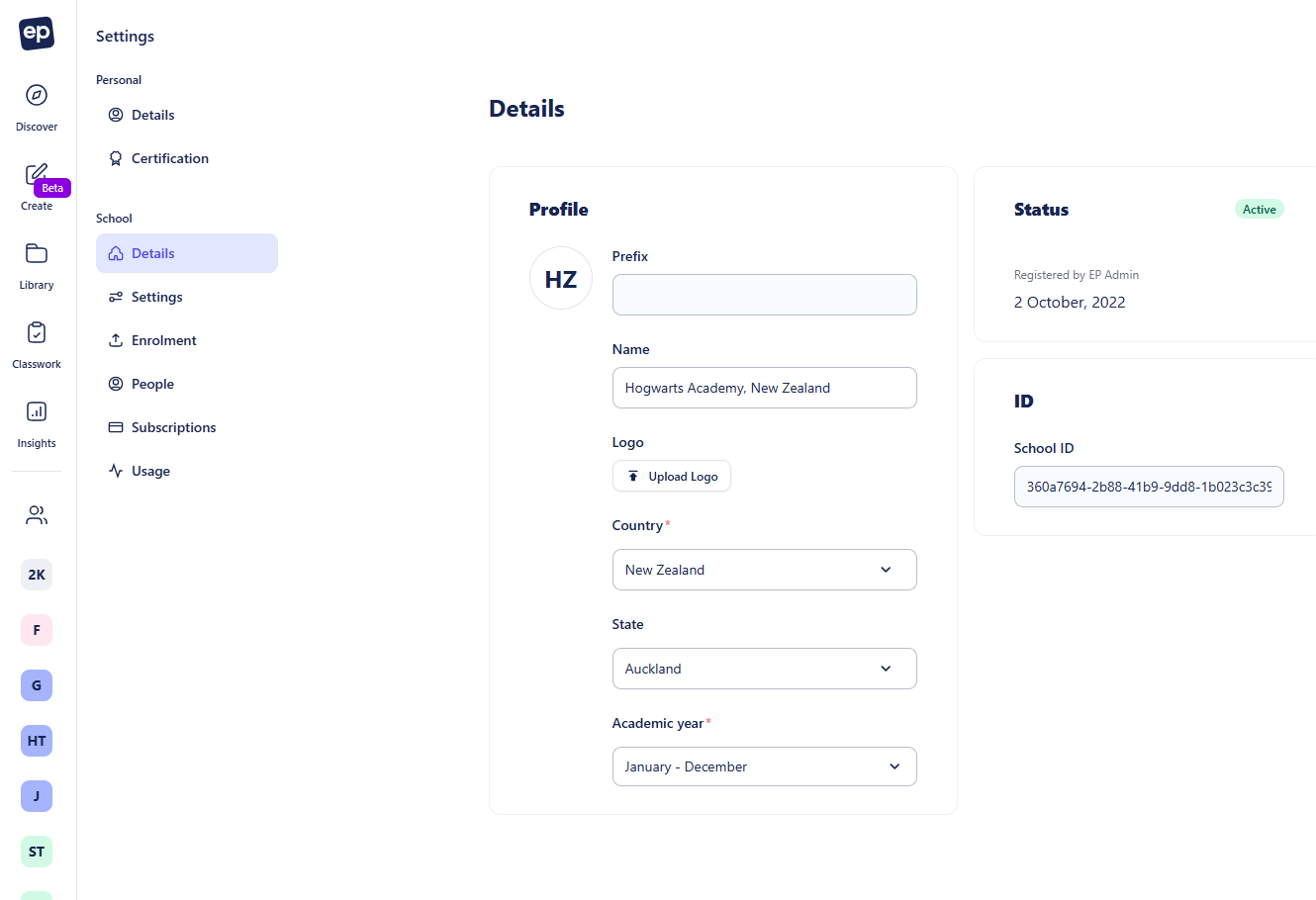Open the Academic year dropdown
The image size is (1316, 900).
pos(765,766)
